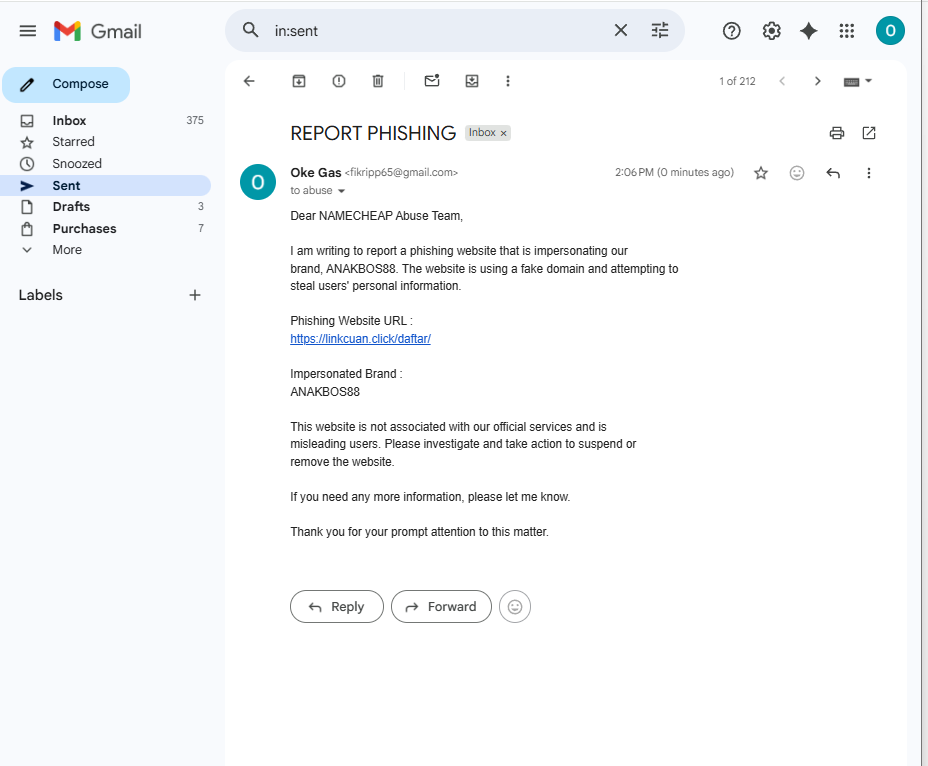Click the Labels heading

[x=40, y=295]
